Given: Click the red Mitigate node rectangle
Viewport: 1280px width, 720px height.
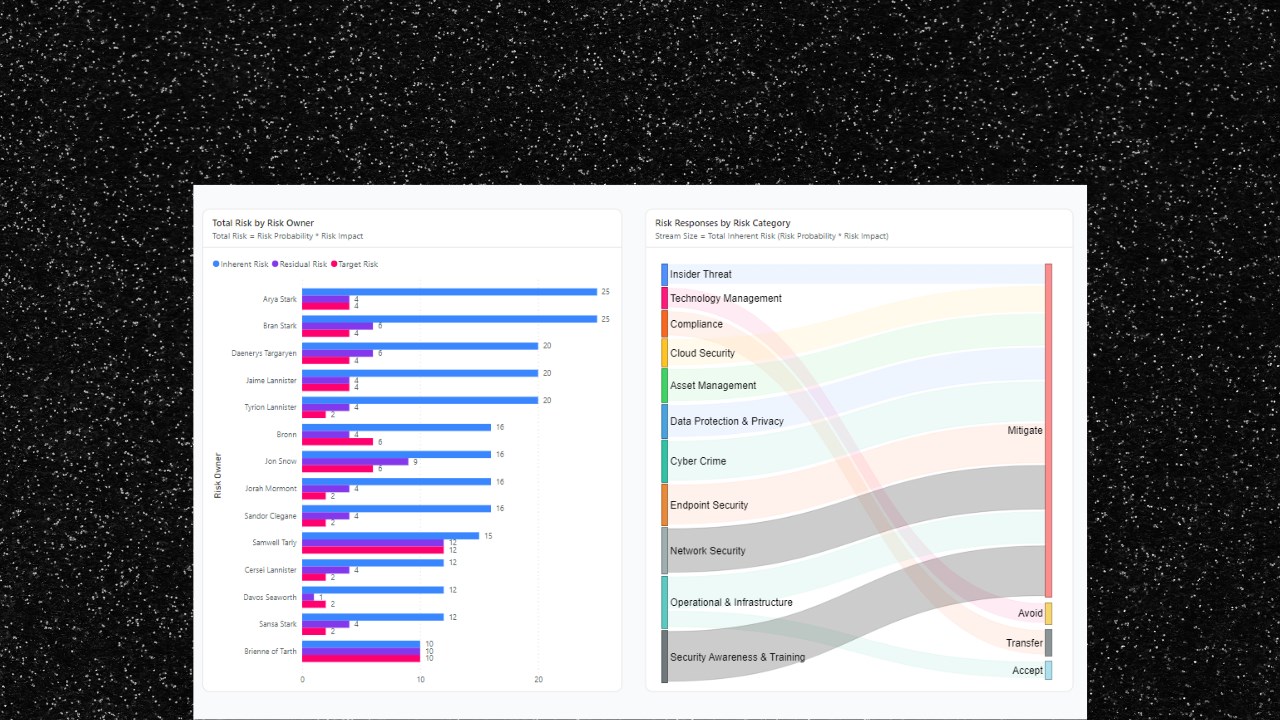Looking at the screenshot, I should pyautogui.click(x=1048, y=430).
